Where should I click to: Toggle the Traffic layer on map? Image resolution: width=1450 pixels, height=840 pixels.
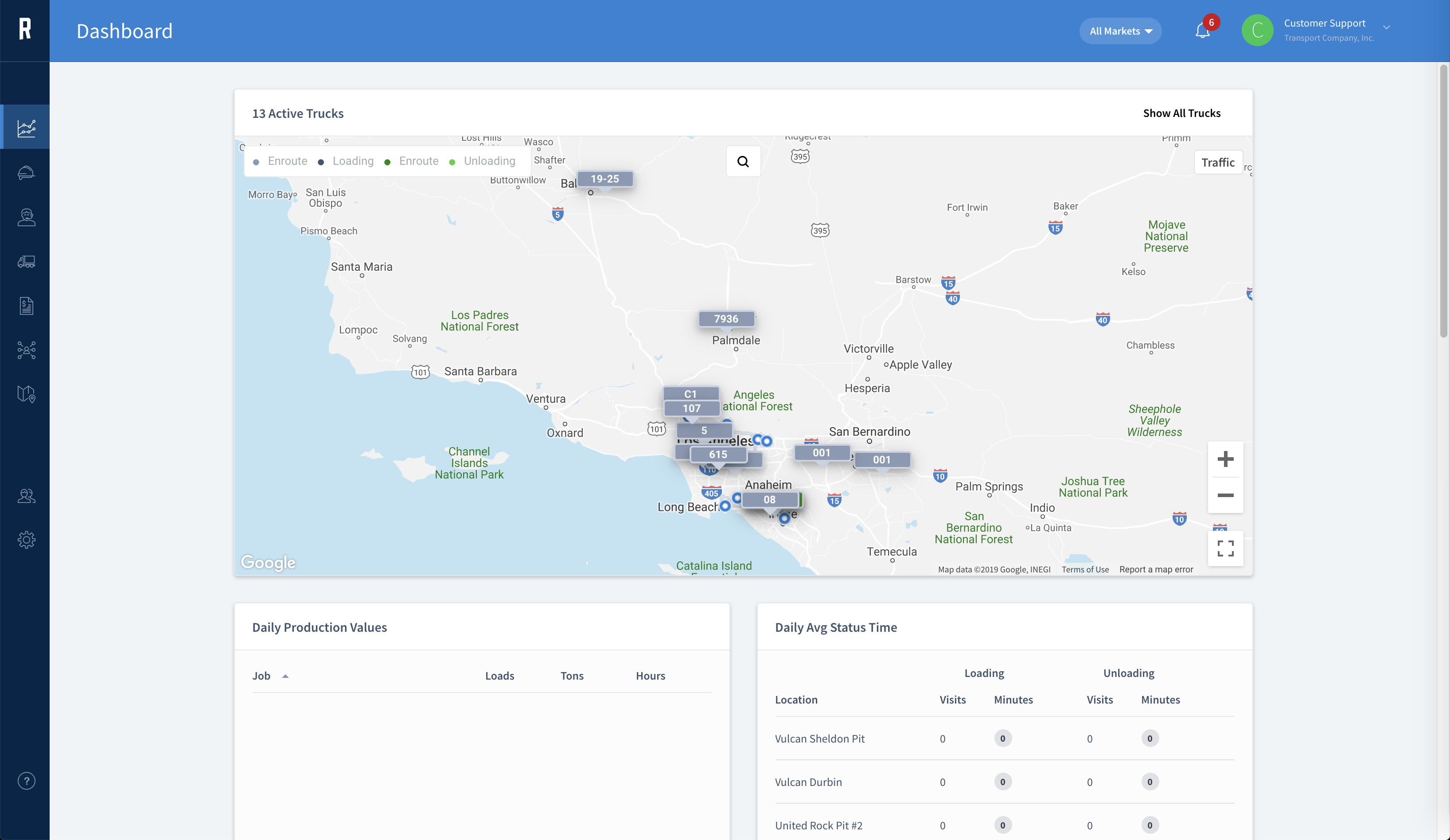tap(1218, 162)
